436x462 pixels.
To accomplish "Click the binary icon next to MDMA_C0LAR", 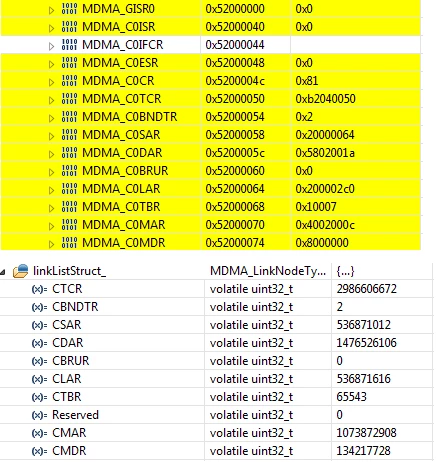I will (x=69, y=189).
